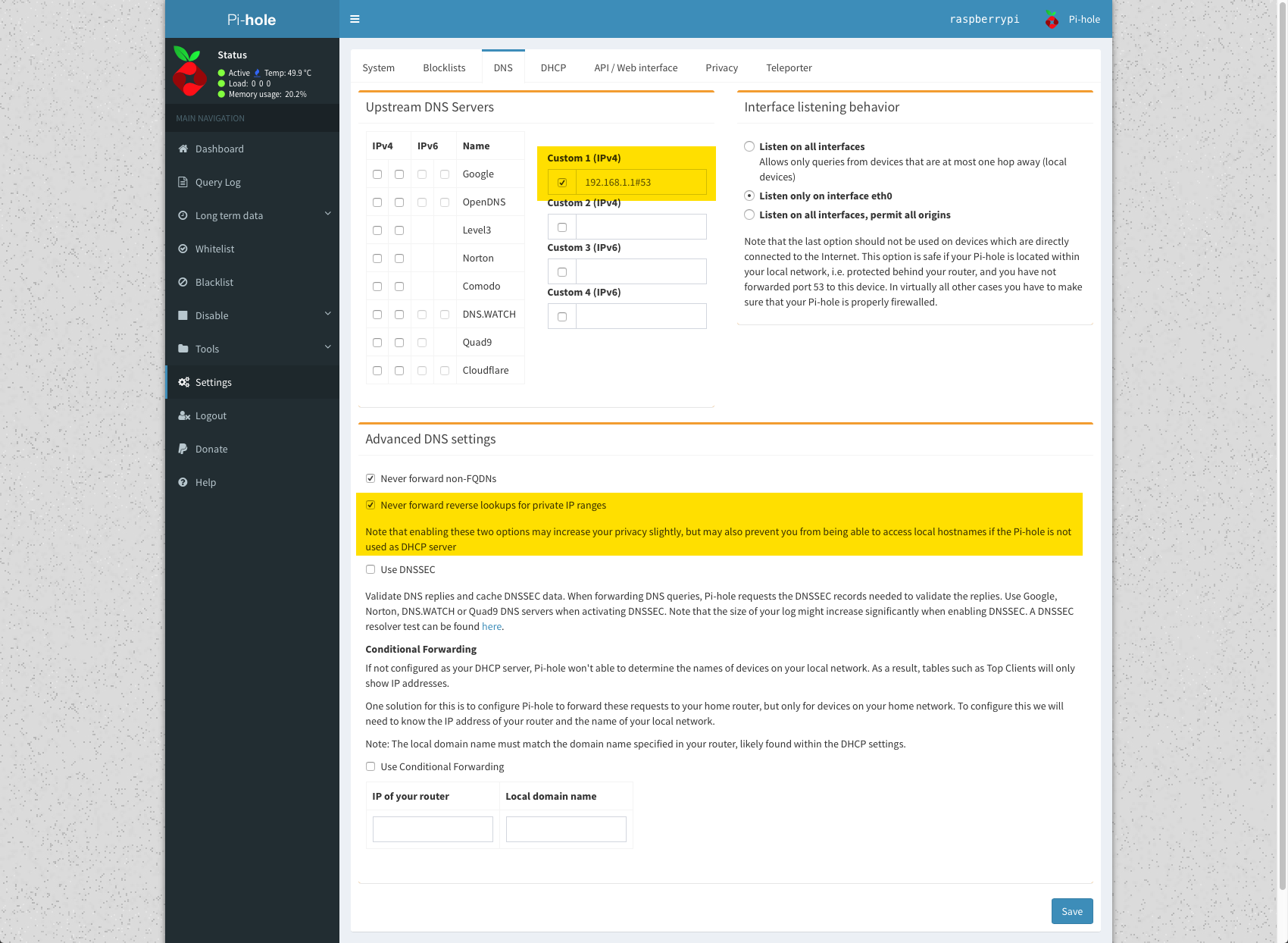The image size is (1288, 943).
Task: Expand the Tools submenu chevron
Action: [328, 347]
